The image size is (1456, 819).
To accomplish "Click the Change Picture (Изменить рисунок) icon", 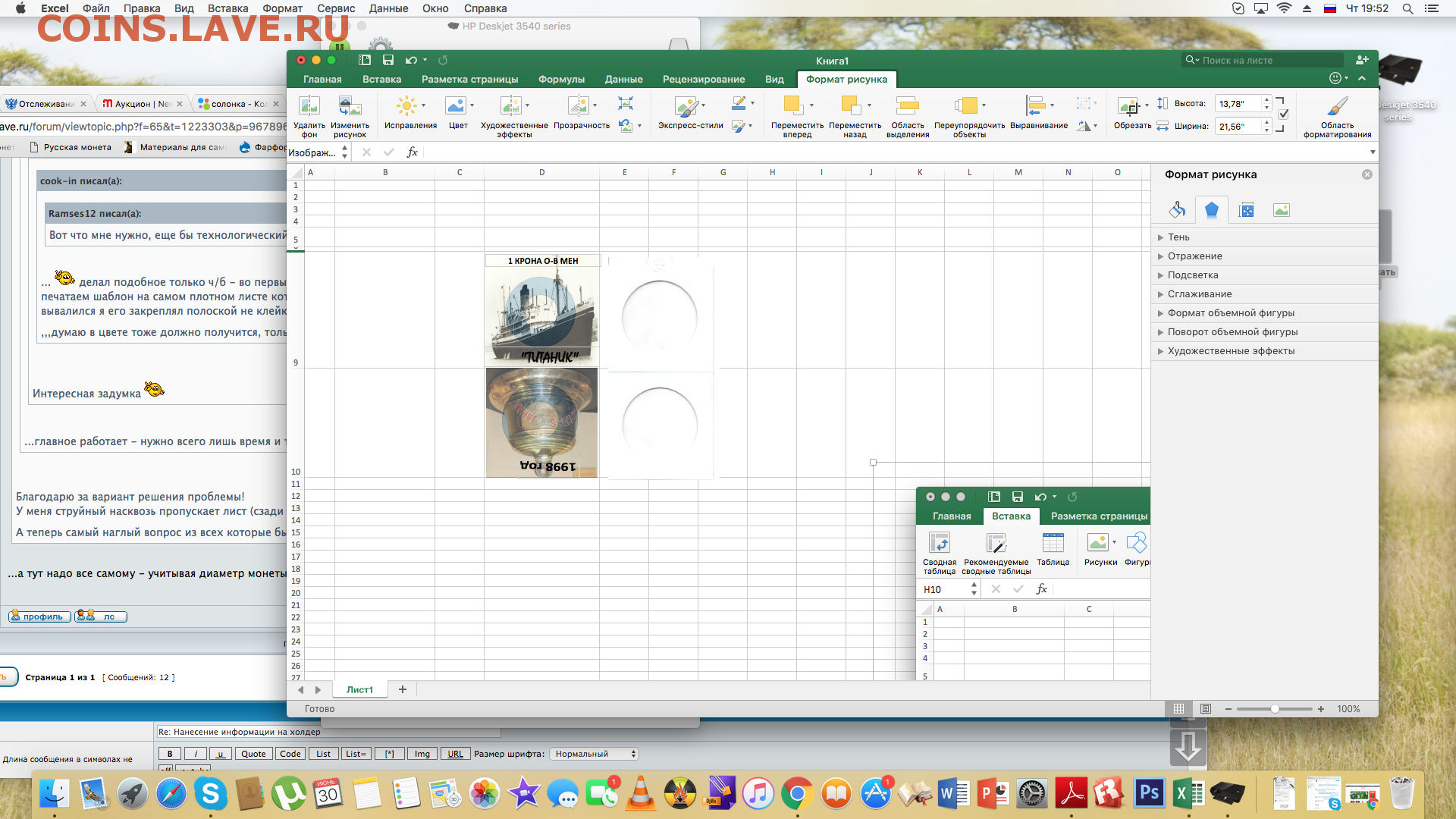I will point(350,105).
